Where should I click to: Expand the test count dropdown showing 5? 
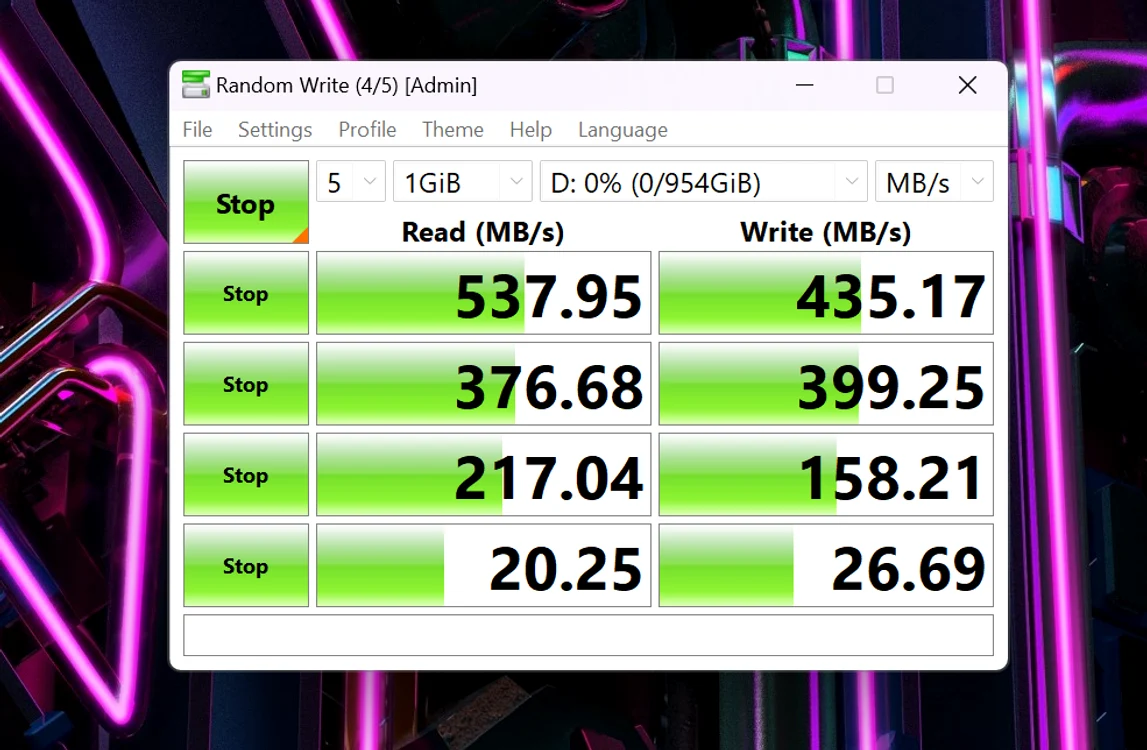point(350,181)
